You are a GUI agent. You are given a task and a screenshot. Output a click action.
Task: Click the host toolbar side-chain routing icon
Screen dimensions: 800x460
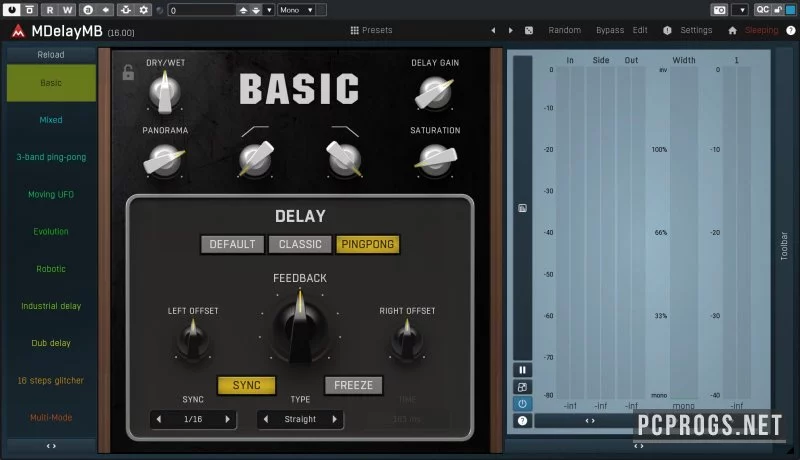click(126, 10)
